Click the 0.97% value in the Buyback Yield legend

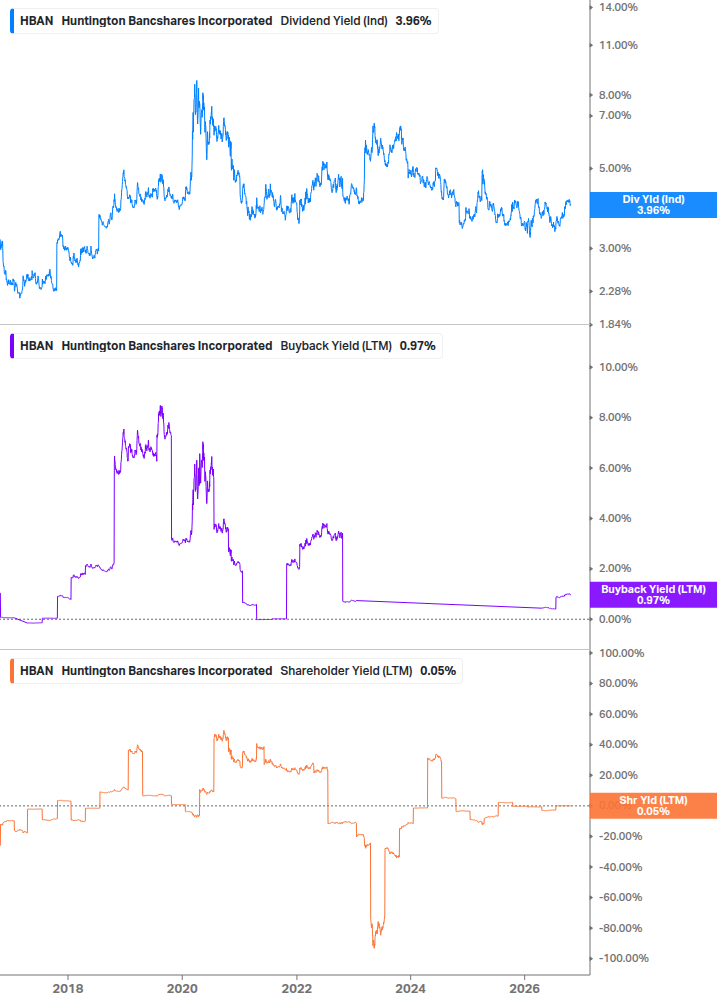coord(418,346)
